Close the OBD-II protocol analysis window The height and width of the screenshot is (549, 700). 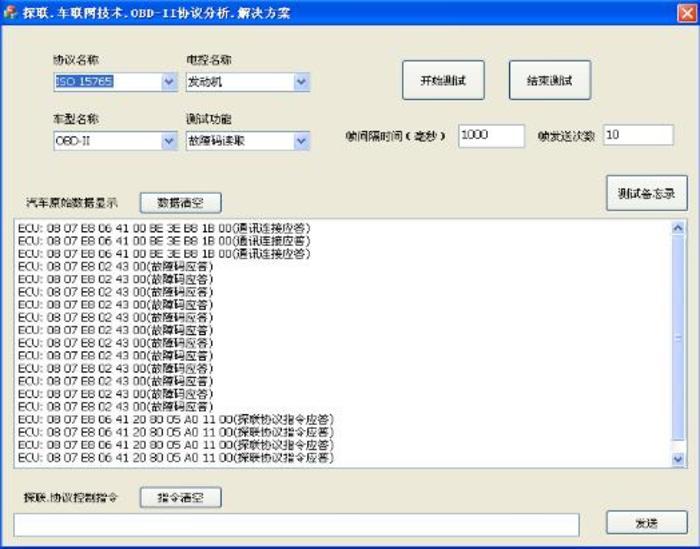pyautogui.click(x=687, y=12)
